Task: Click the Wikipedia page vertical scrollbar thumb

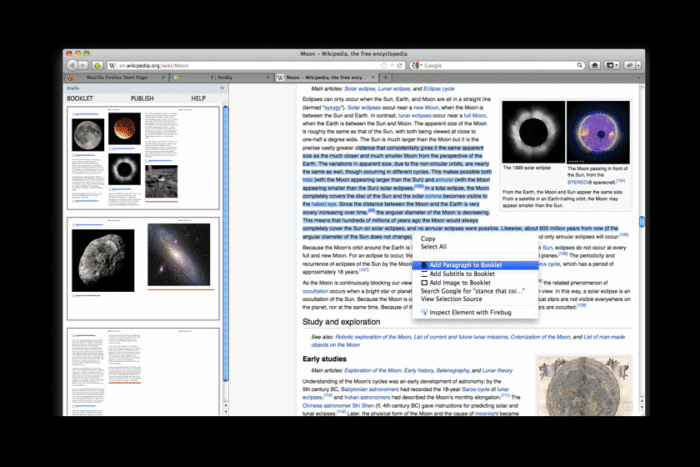Action: point(642,221)
